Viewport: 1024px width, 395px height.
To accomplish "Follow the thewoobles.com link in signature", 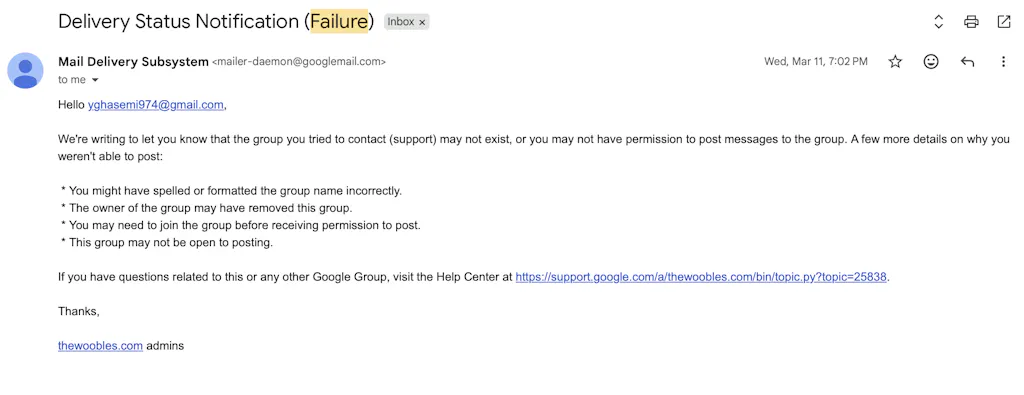I will [x=100, y=346].
